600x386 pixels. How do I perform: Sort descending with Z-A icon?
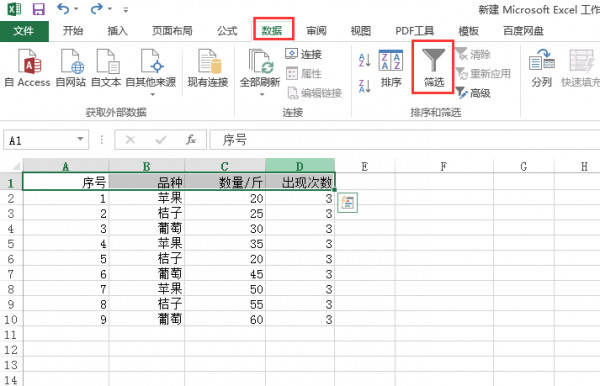click(x=365, y=86)
